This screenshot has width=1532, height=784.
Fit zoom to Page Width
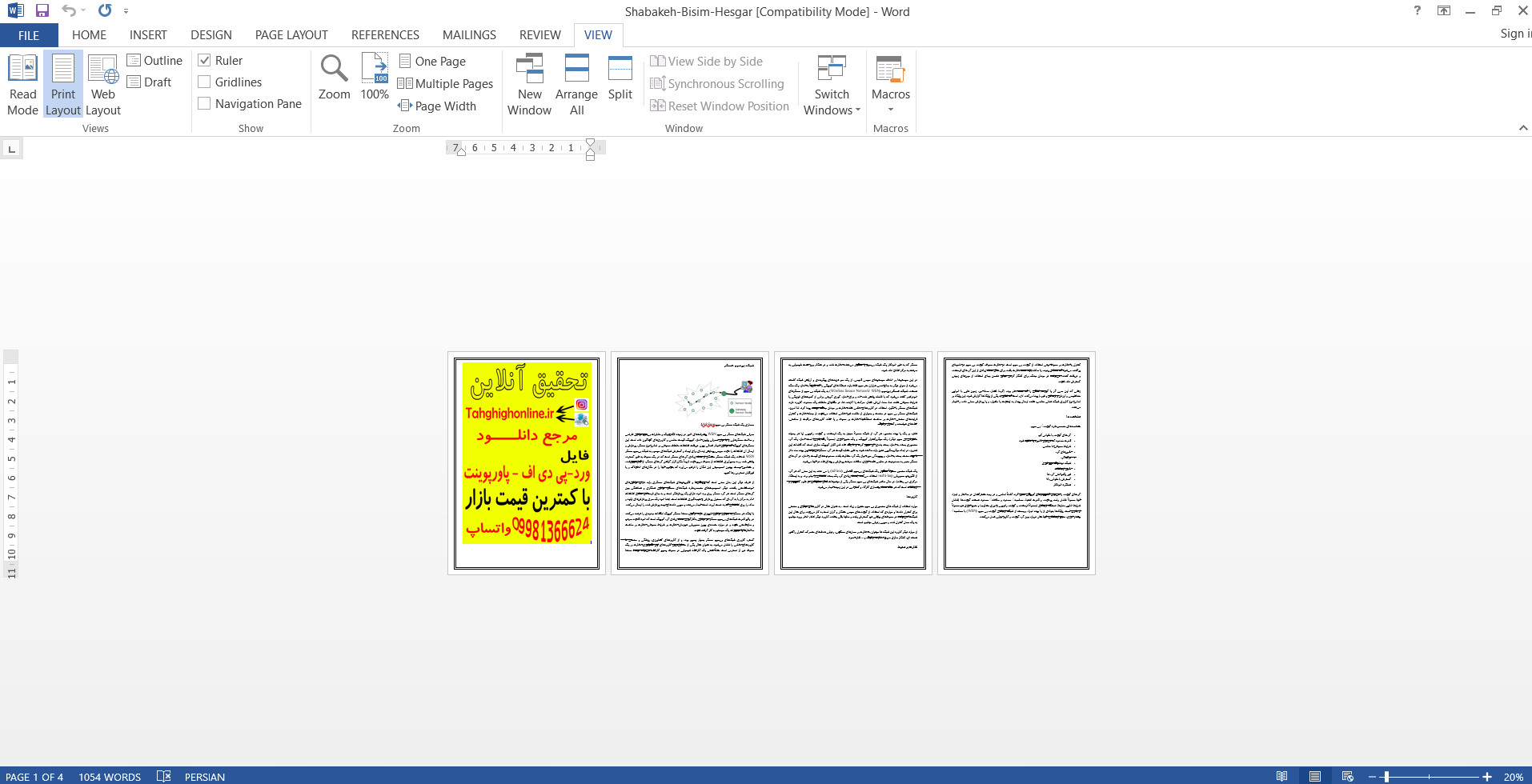point(437,106)
